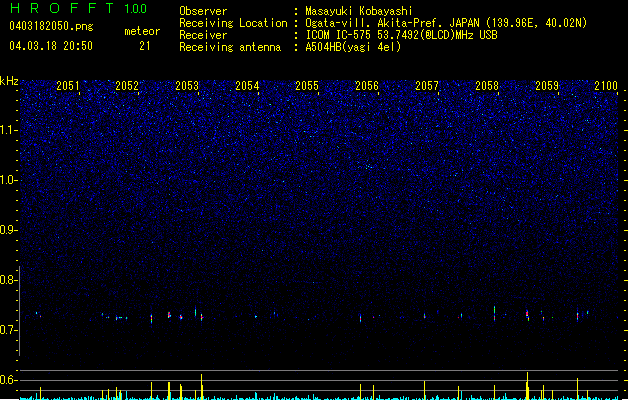Click the 1.0.0 version number

136,9
